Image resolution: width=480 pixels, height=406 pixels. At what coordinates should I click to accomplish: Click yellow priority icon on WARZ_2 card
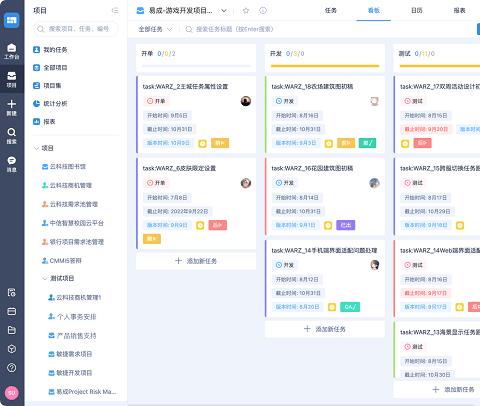coord(202,143)
